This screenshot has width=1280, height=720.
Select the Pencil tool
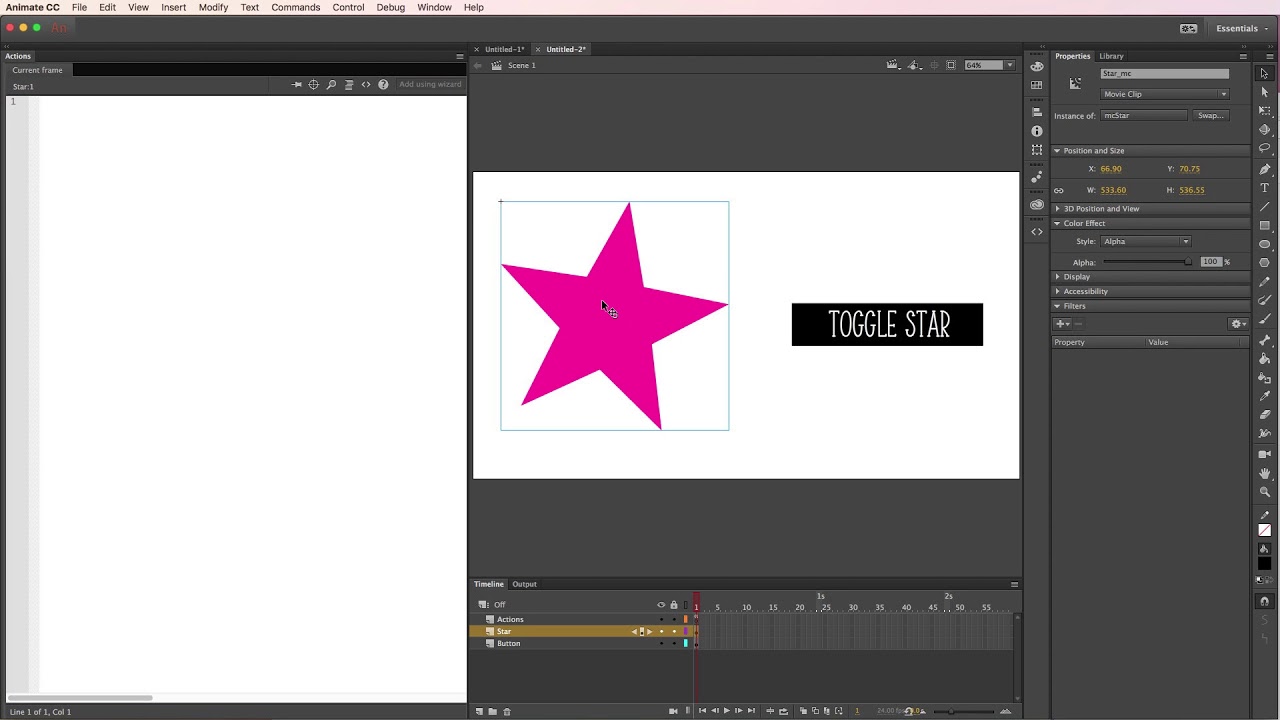(1264, 282)
